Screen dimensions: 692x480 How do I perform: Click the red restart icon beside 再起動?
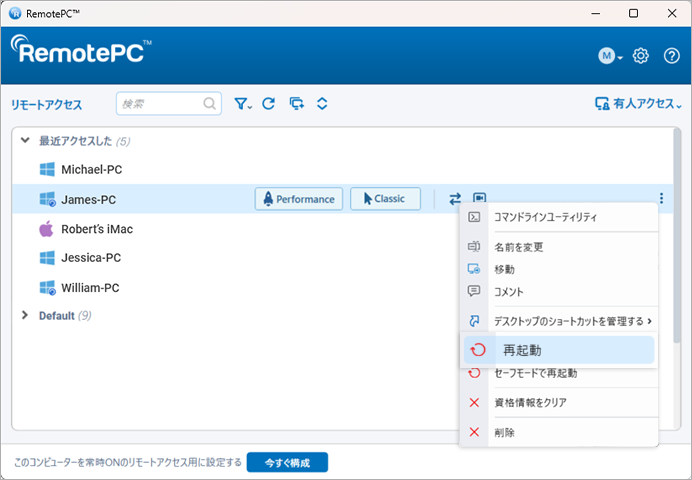[x=478, y=350]
